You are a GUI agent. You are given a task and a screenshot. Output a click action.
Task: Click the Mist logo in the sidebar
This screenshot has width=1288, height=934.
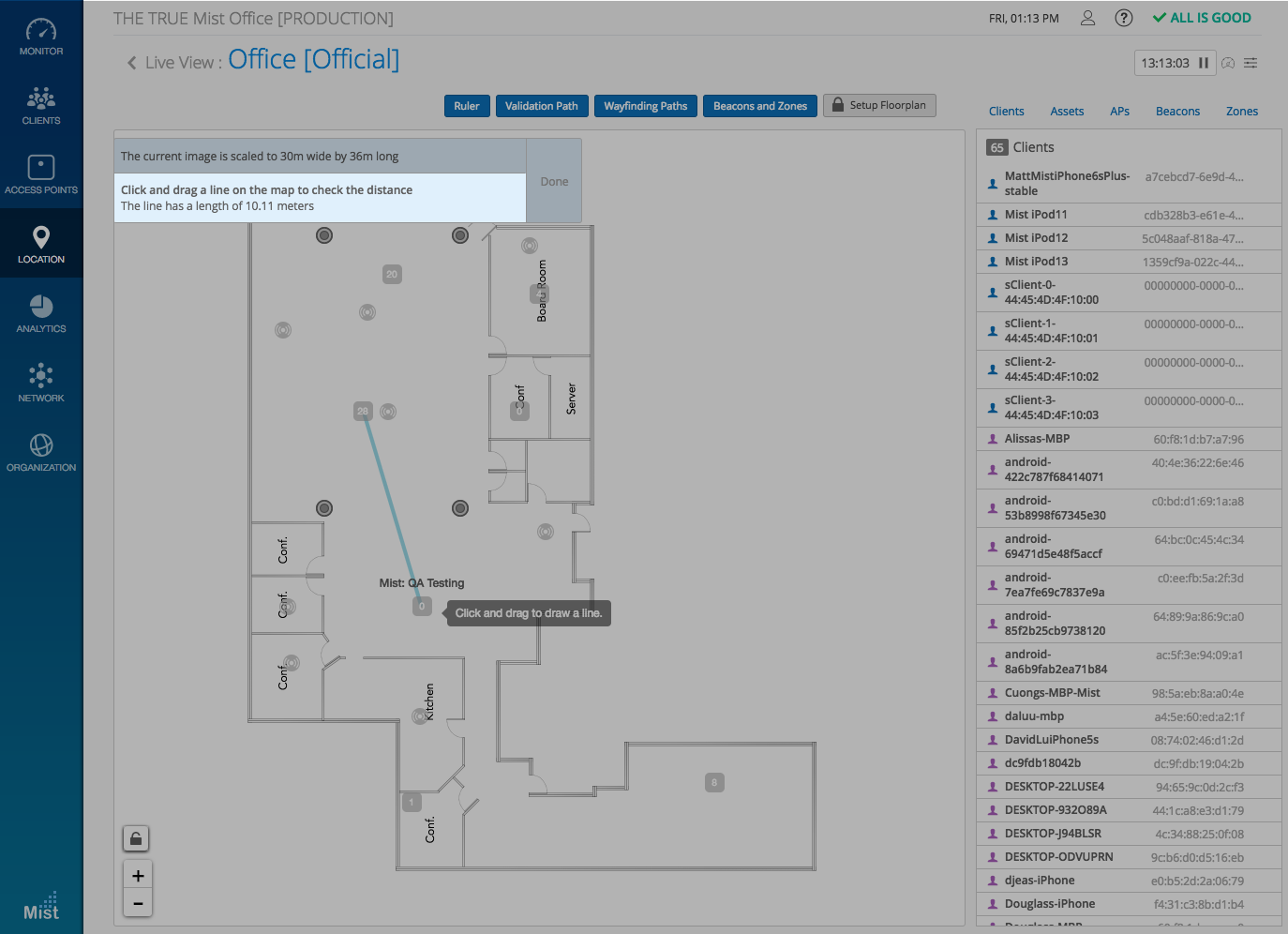point(41,907)
